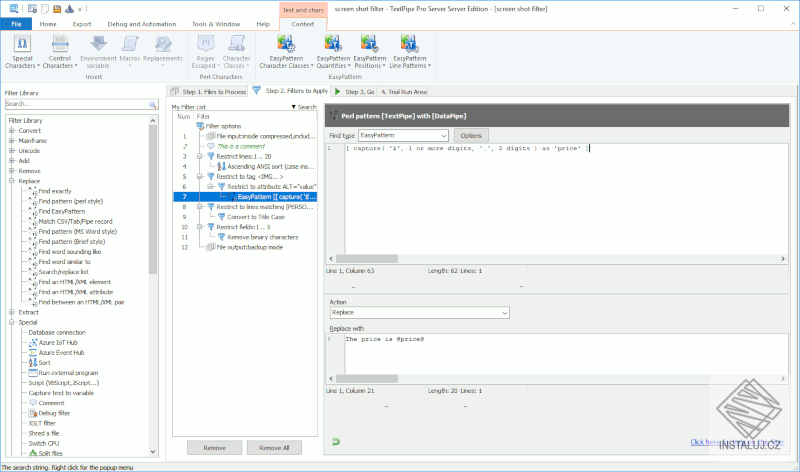
Task: Click the Environment variable icon
Action: click(98, 44)
